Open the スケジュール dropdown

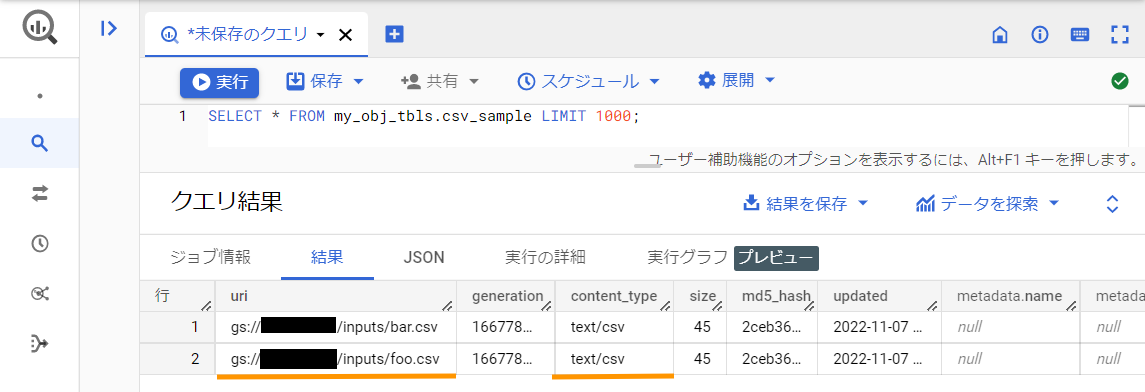588,82
